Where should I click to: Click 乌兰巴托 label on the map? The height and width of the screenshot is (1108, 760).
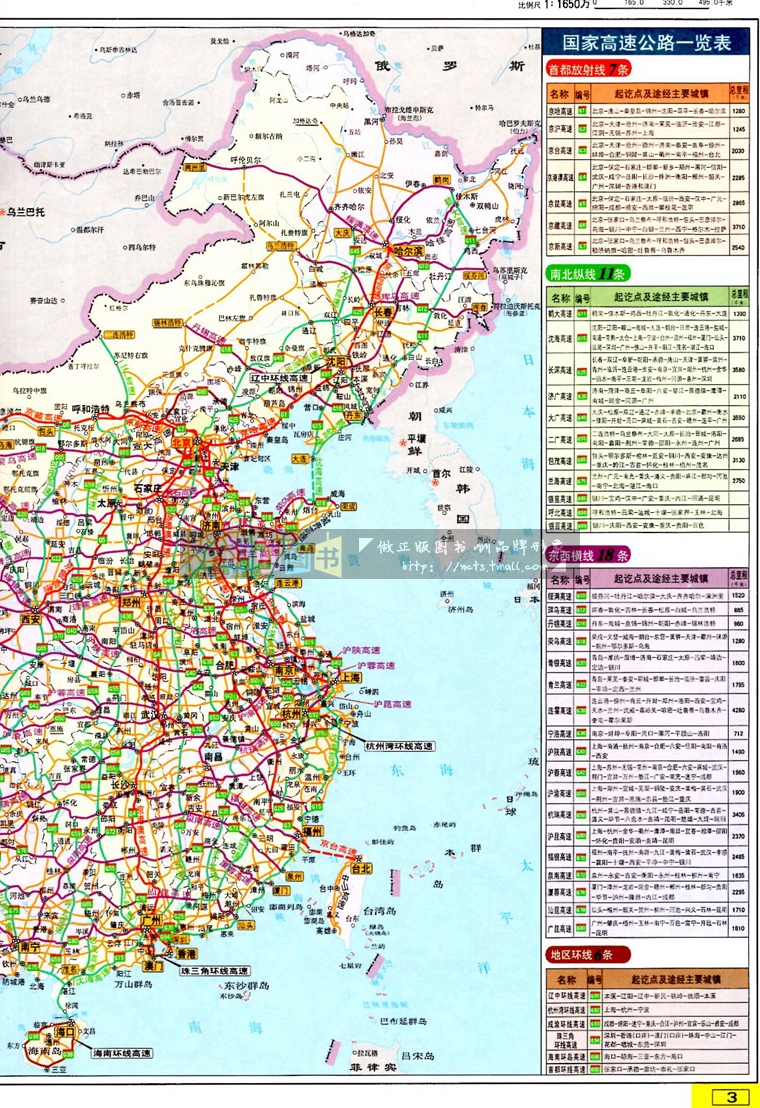pyautogui.click(x=25, y=211)
